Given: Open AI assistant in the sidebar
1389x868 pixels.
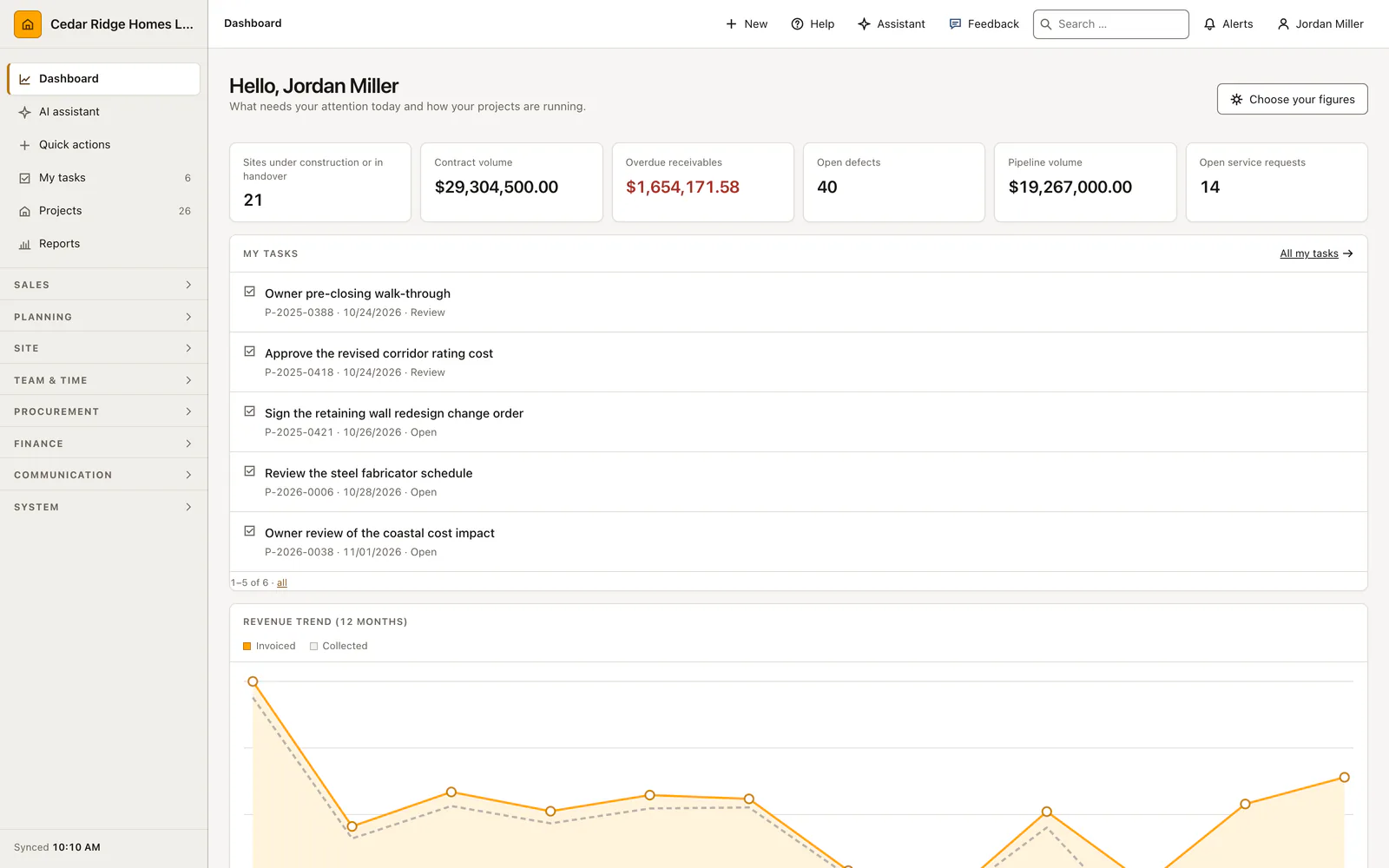Looking at the screenshot, I should (103, 112).
